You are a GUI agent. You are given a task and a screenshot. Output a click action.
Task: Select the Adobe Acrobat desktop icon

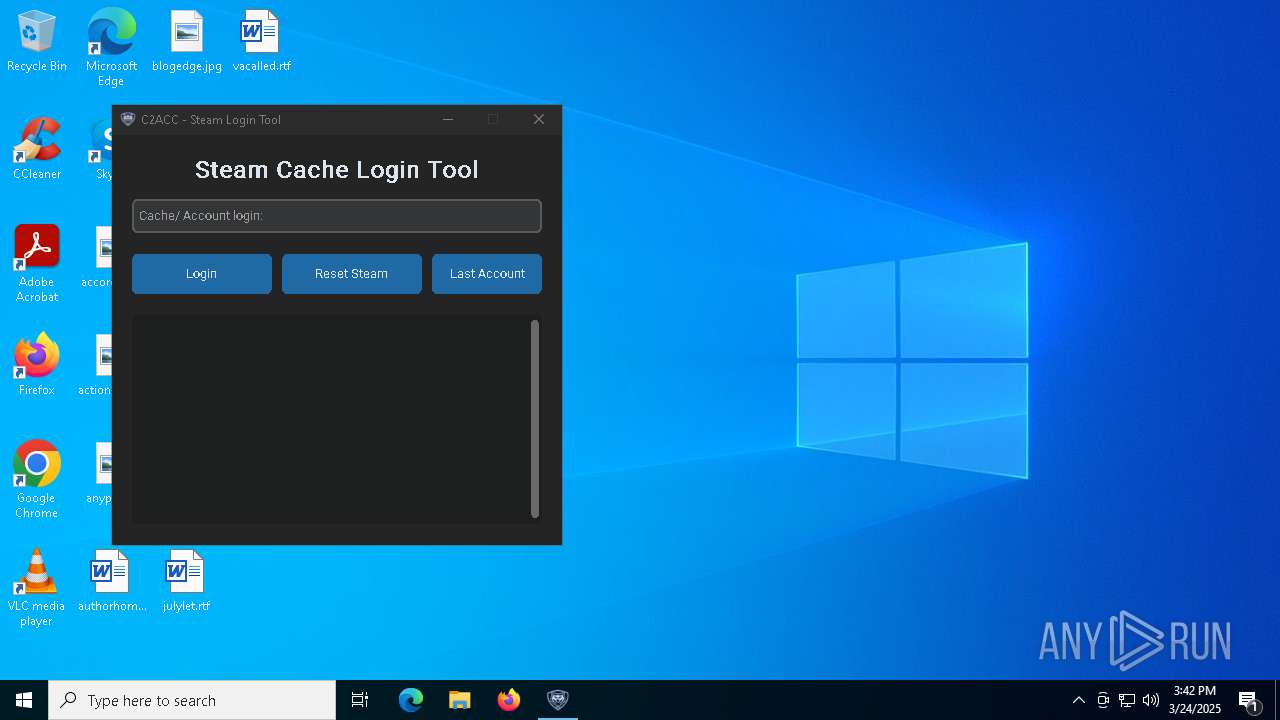tap(37, 263)
